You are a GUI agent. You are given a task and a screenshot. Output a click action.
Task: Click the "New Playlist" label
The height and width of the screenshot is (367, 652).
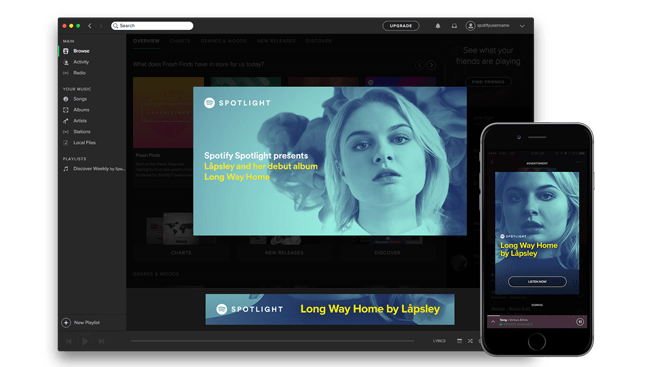pyautogui.click(x=87, y=323)
